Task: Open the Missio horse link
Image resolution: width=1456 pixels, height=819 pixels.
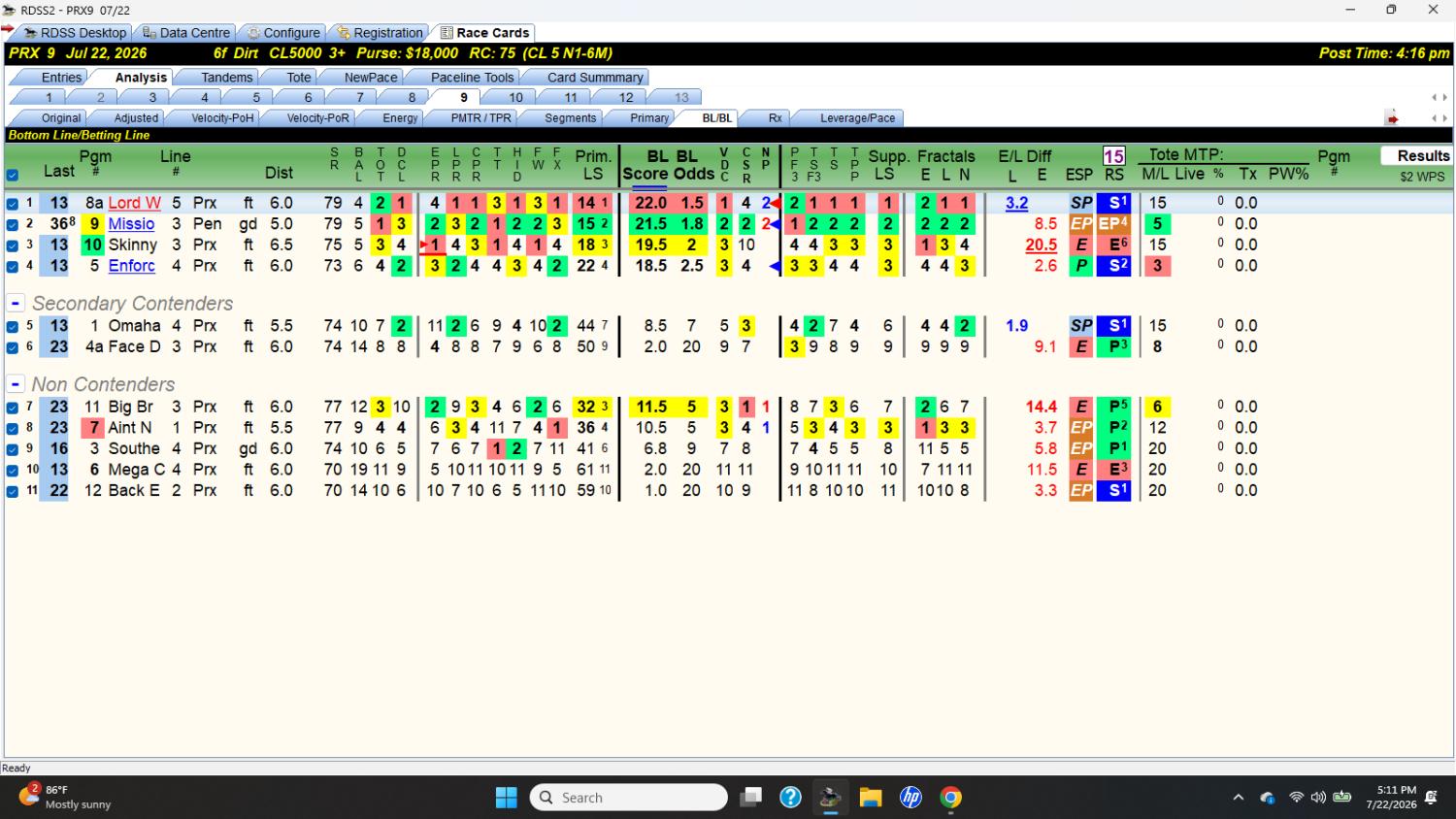Action: [131, 224]
